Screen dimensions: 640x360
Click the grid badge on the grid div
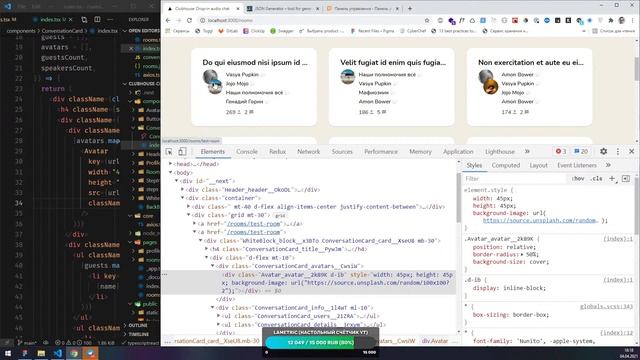coord(280,216)
